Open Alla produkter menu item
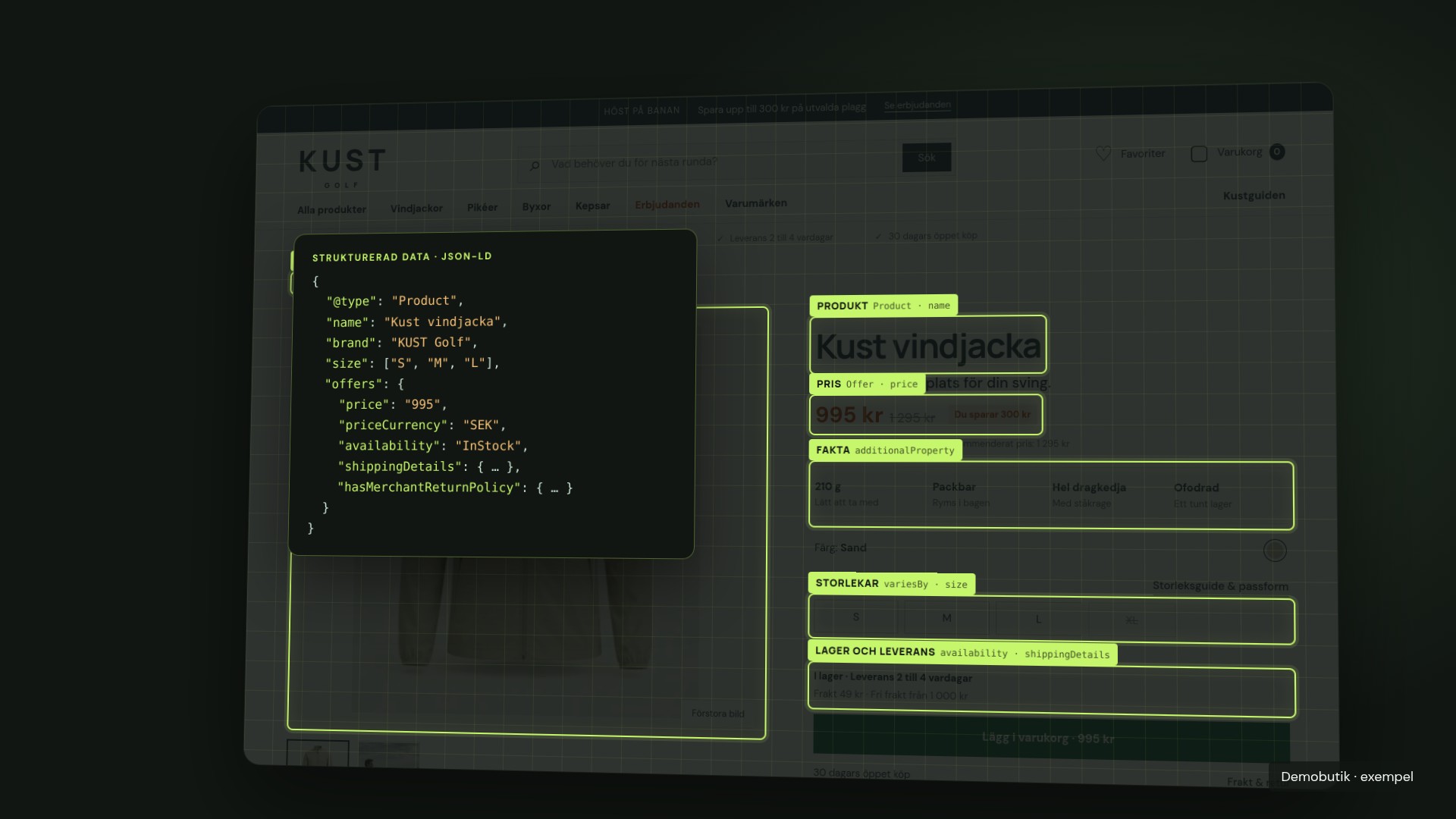The image size is (1456, 819). tap(331, 209)
